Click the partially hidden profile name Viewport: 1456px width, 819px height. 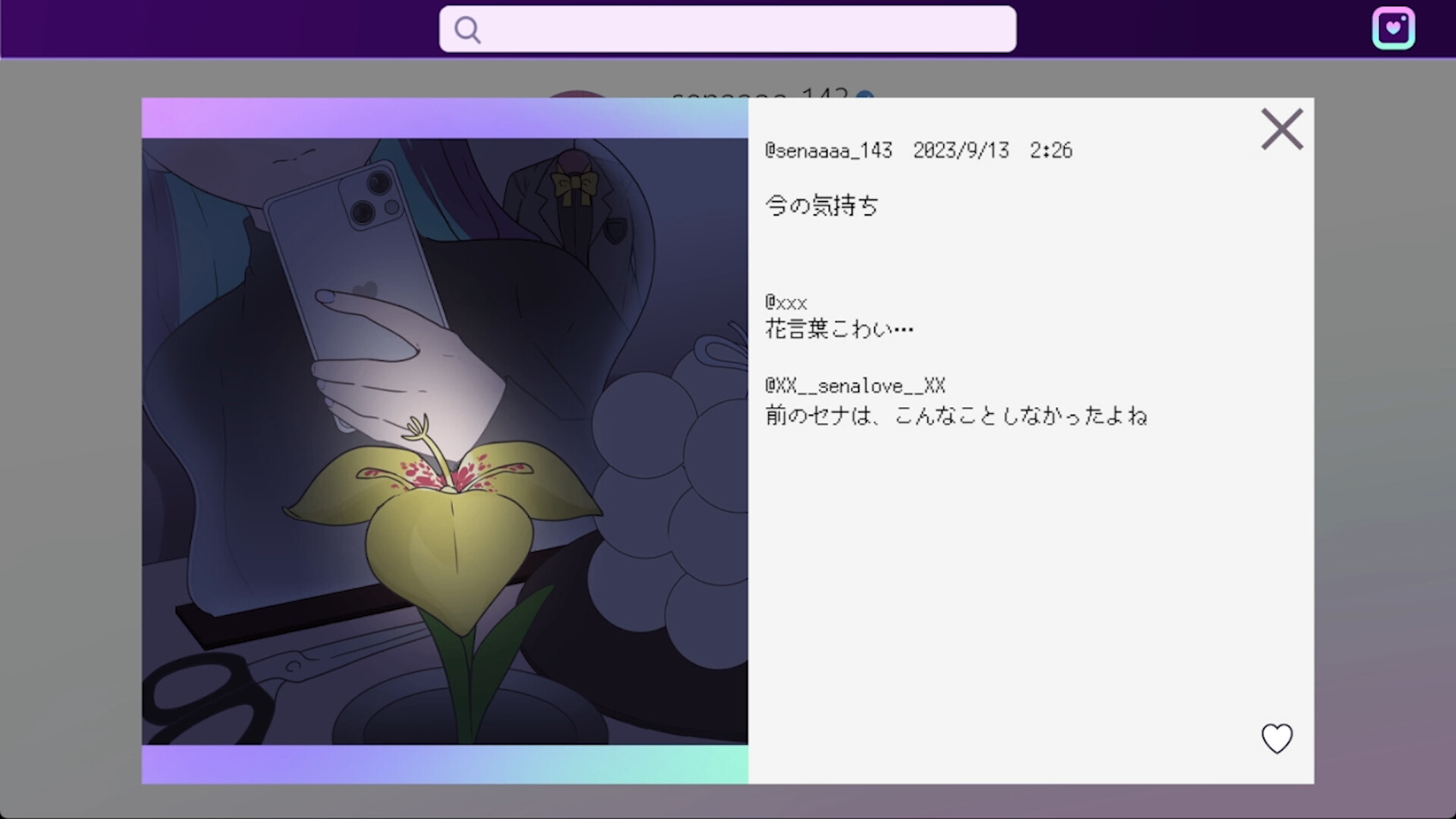(x=758, y=93)
